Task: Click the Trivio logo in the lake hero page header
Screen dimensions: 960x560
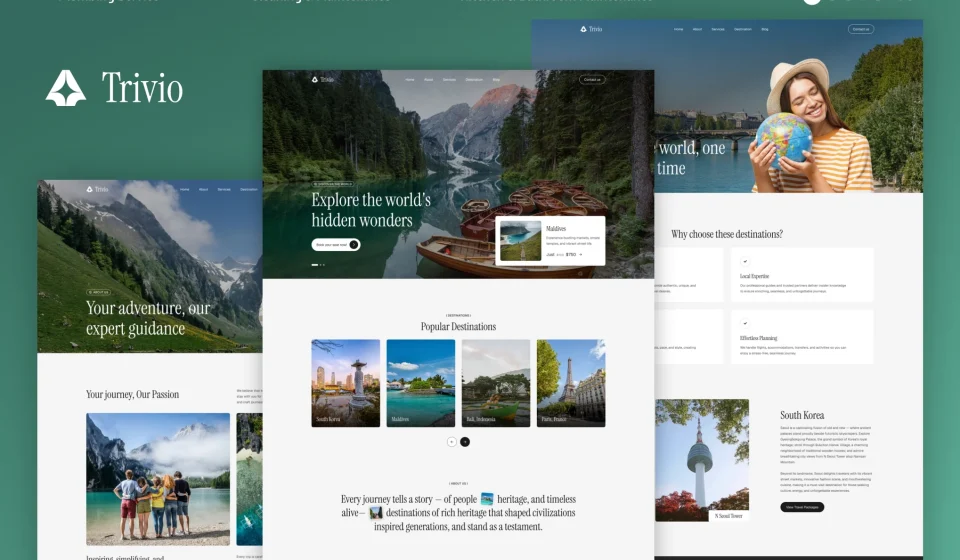Action: (x=323, y=80)
